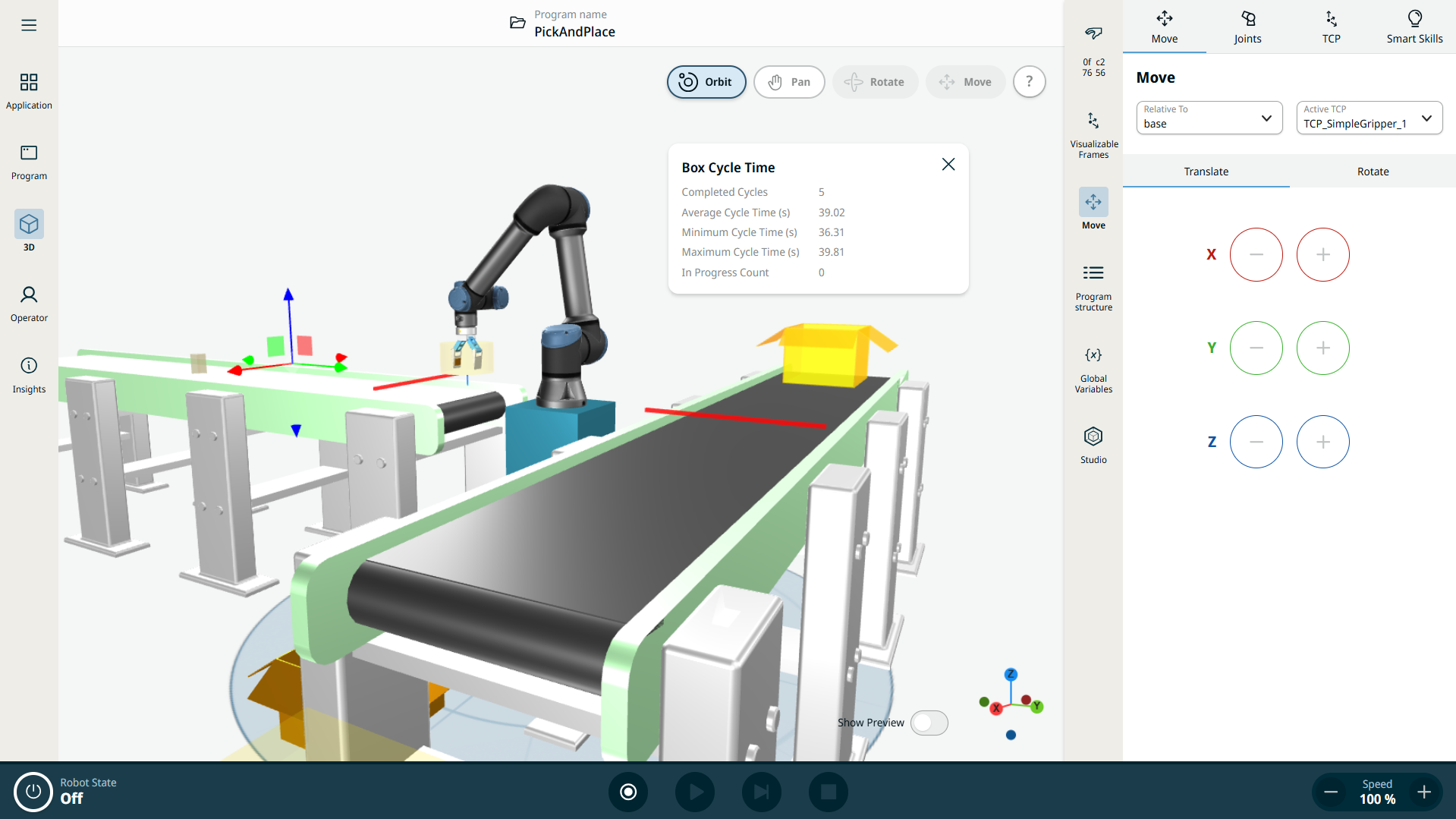Close the Box Cycle Time popup
The image size is (1456, 819).
948,165
